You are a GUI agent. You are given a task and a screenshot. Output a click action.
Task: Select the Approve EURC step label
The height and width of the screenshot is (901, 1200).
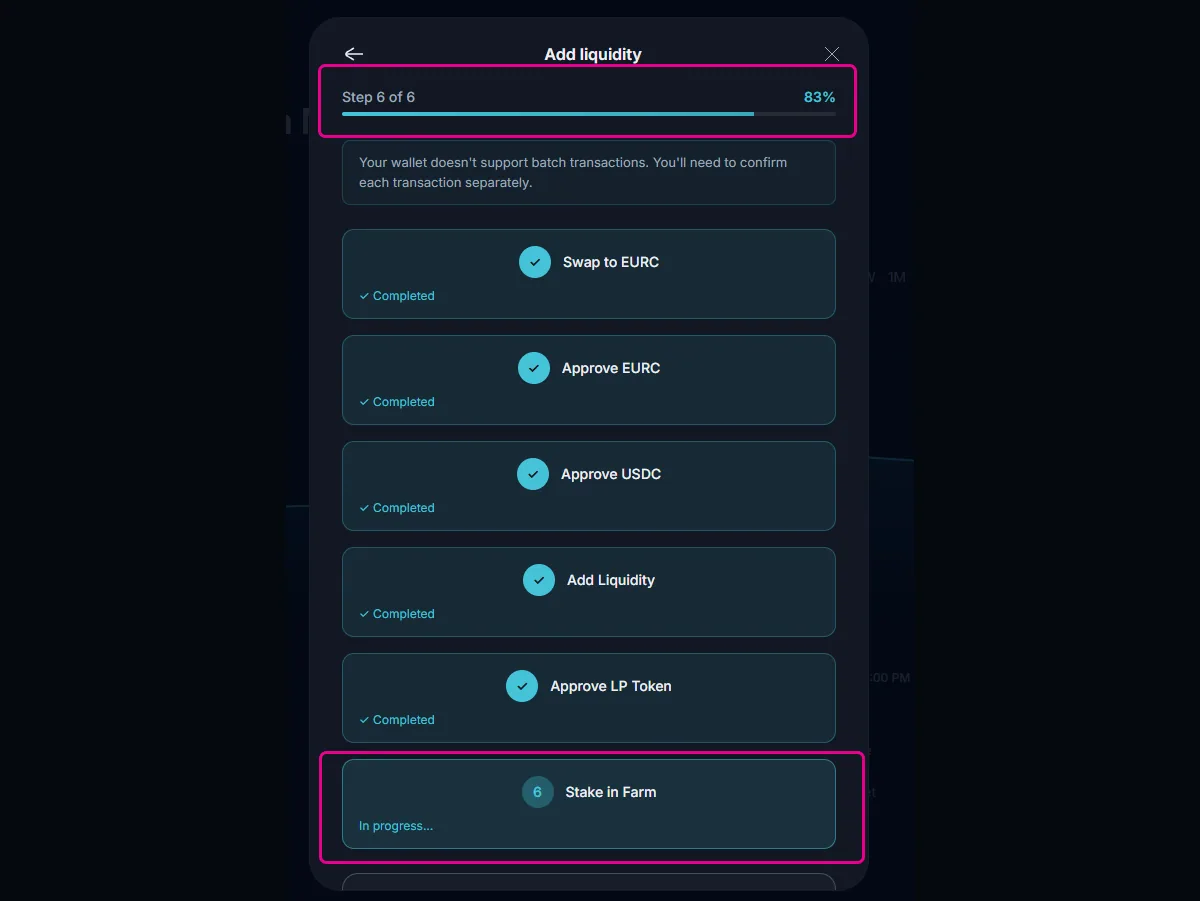611,368
